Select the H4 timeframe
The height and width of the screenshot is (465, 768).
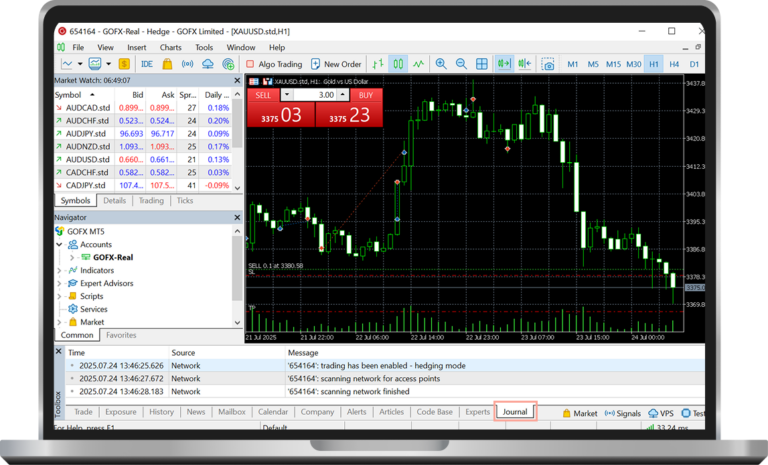point(674,64)
